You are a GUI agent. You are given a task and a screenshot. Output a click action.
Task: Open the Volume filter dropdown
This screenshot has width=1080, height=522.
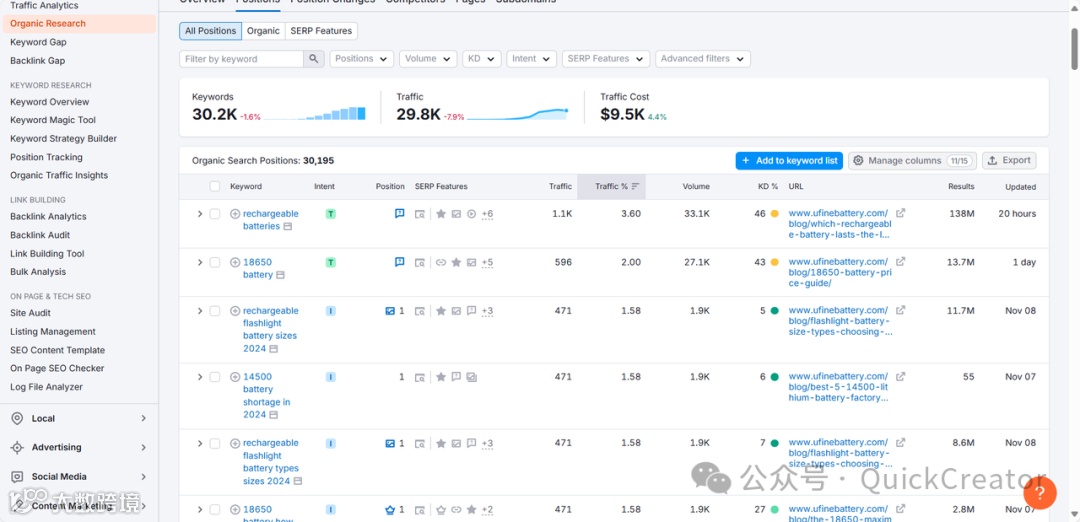428,59
